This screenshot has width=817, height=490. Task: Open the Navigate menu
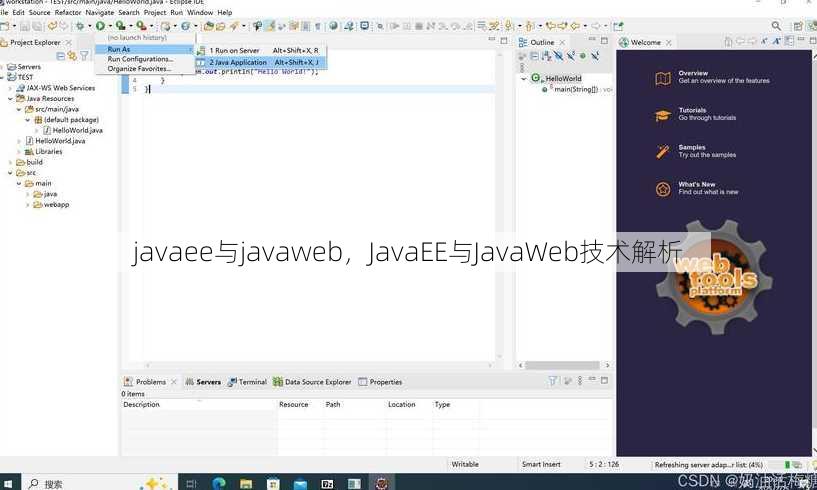point(100,12)
